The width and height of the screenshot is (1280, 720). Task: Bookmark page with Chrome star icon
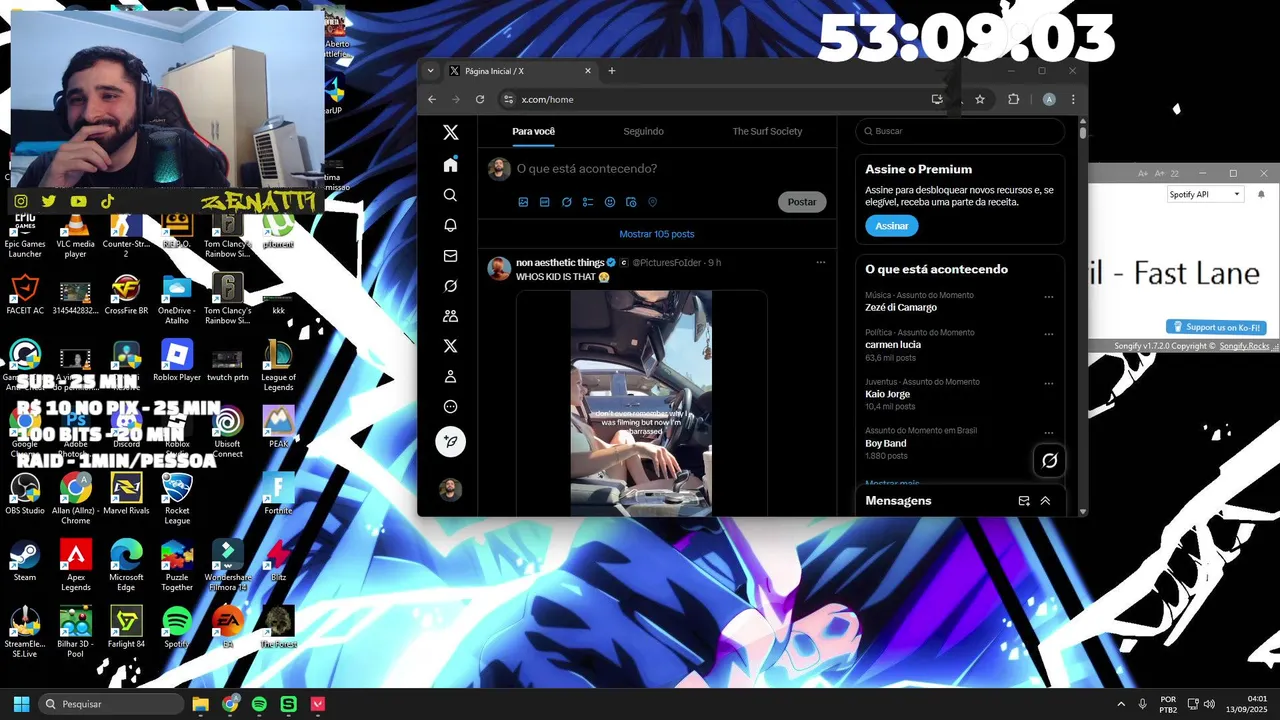click(x=980, y=99)
